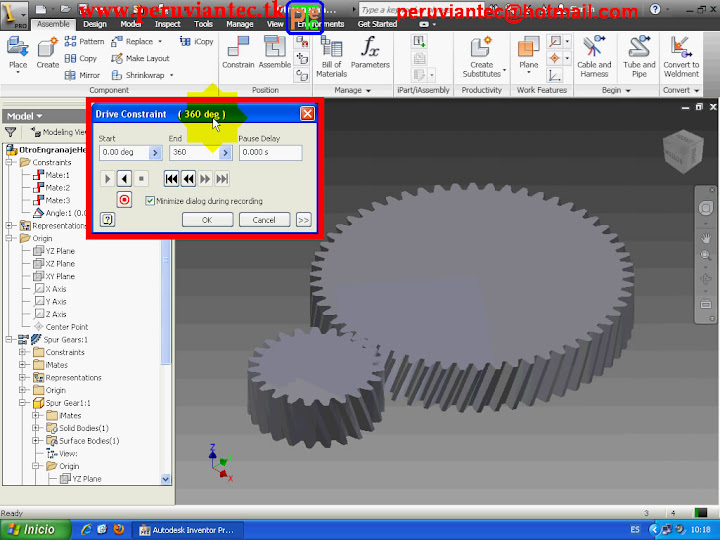
Task: Select the Pattern component tool
Action: 84,42
